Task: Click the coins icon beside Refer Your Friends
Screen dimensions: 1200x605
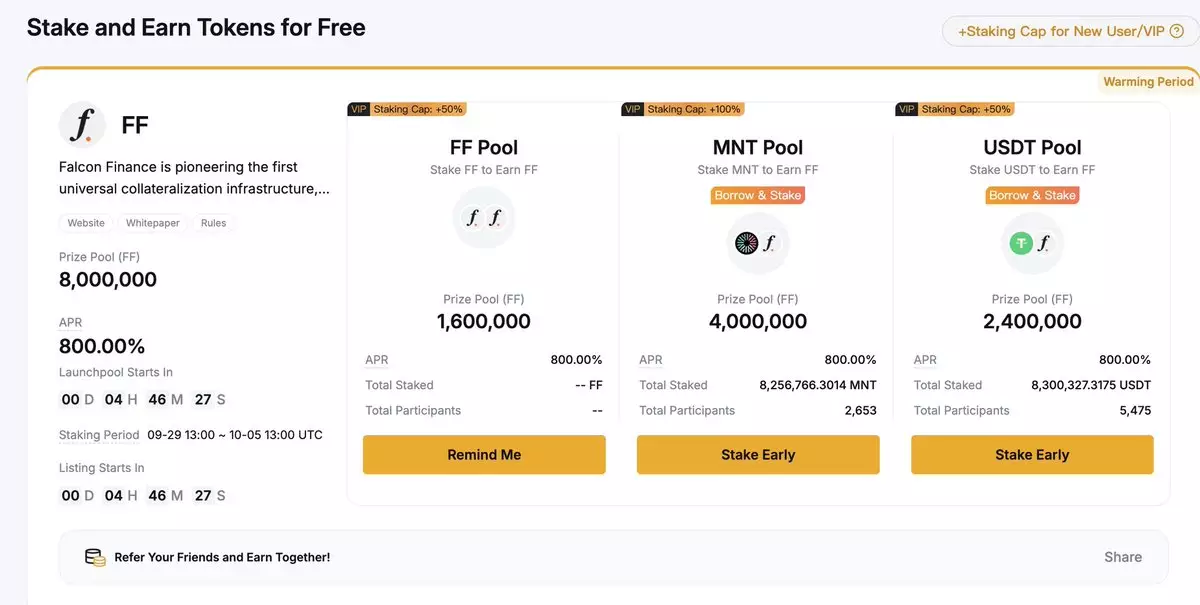Action: click(x=95, y=557)
